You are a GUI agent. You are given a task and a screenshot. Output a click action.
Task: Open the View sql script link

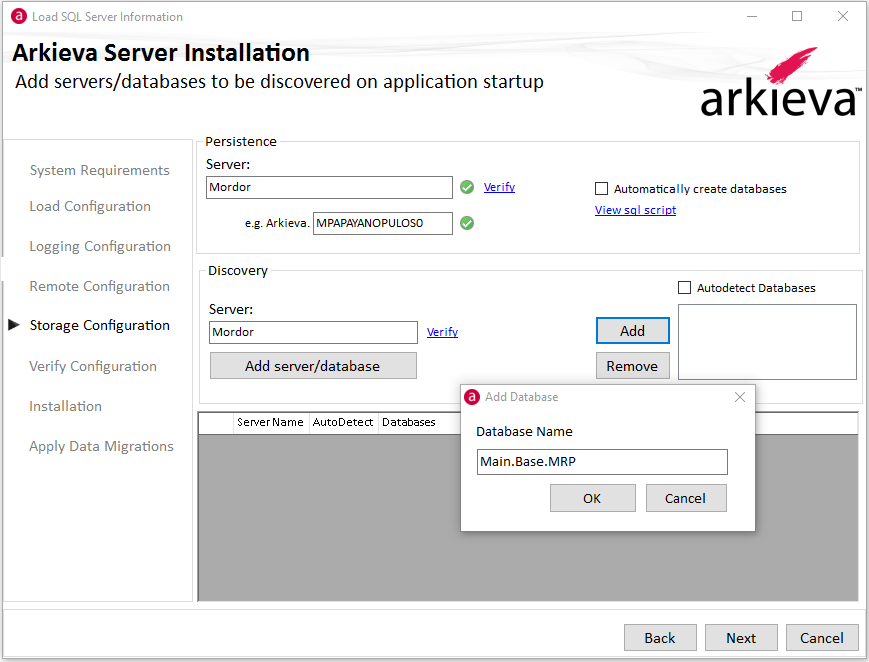[x=636, y=210]
